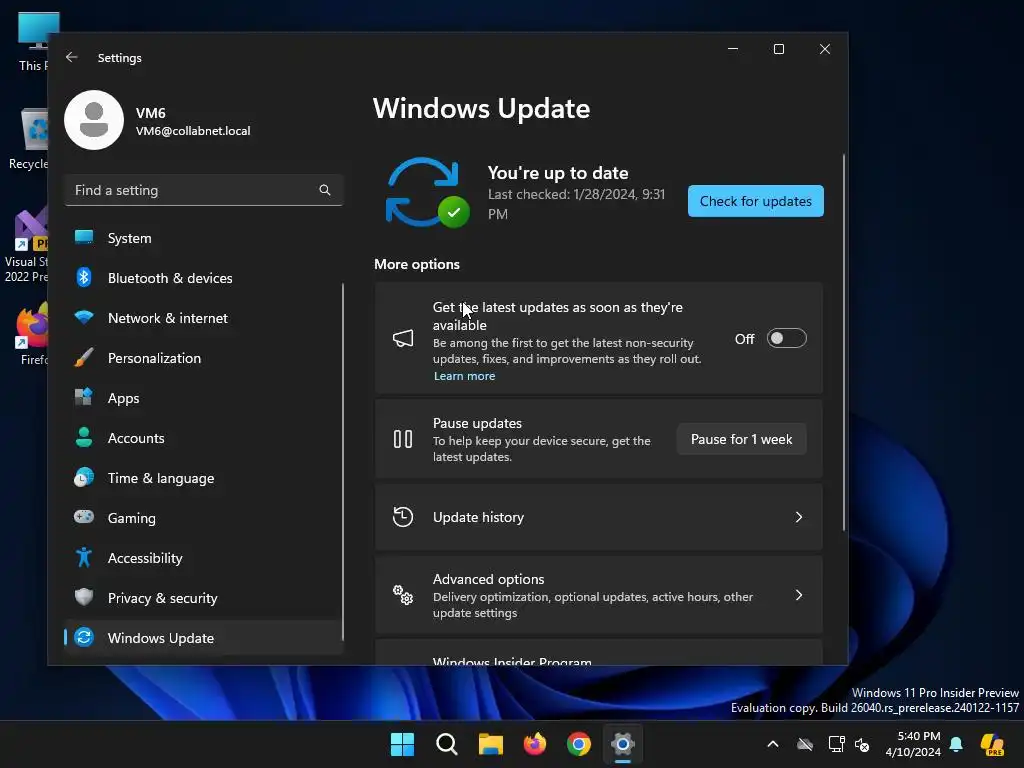Click the Windows Update sync icon in sidebar

coord(84,637)
